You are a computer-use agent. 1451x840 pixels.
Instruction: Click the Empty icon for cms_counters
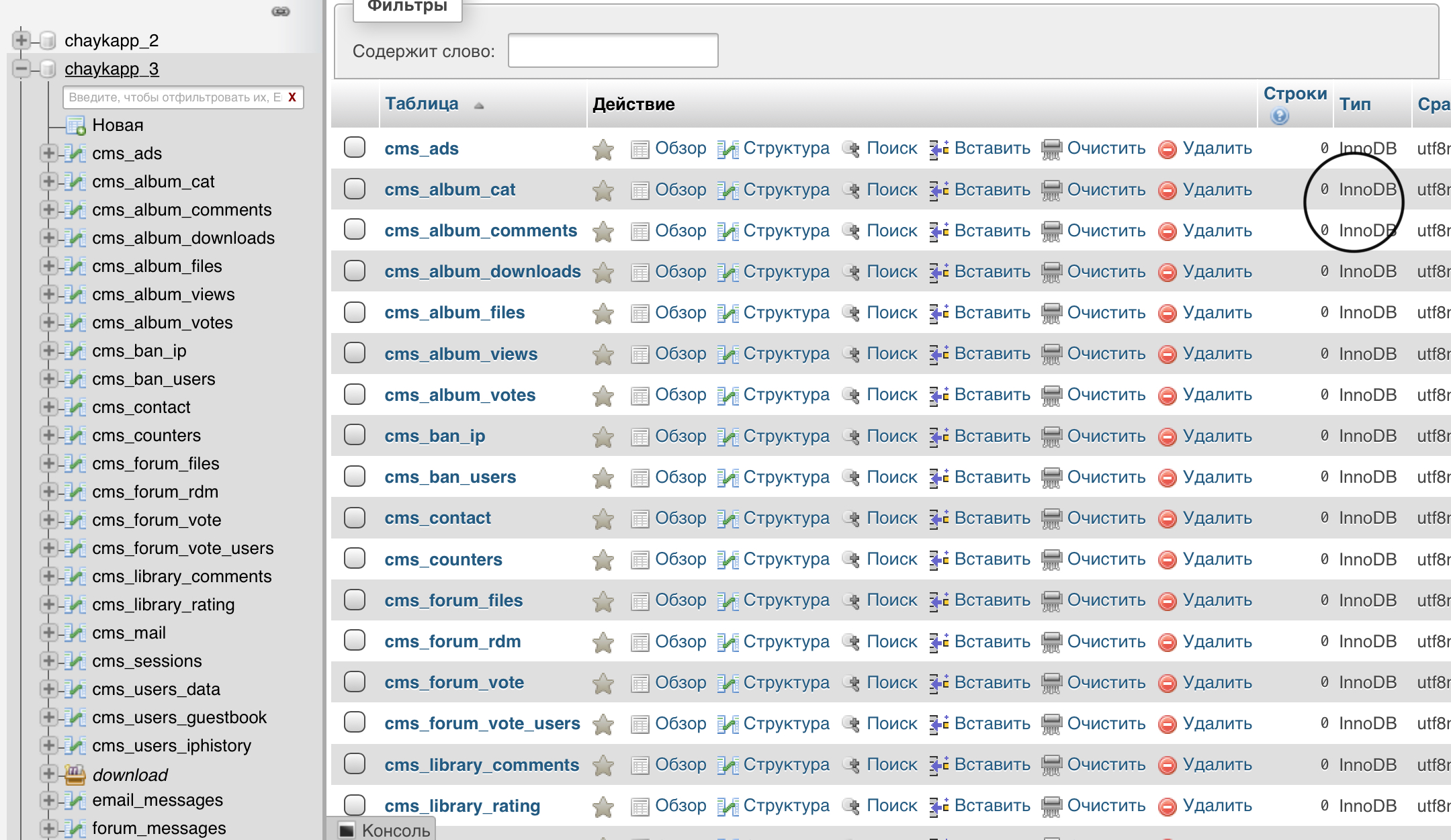click(x=1051, y=560)
